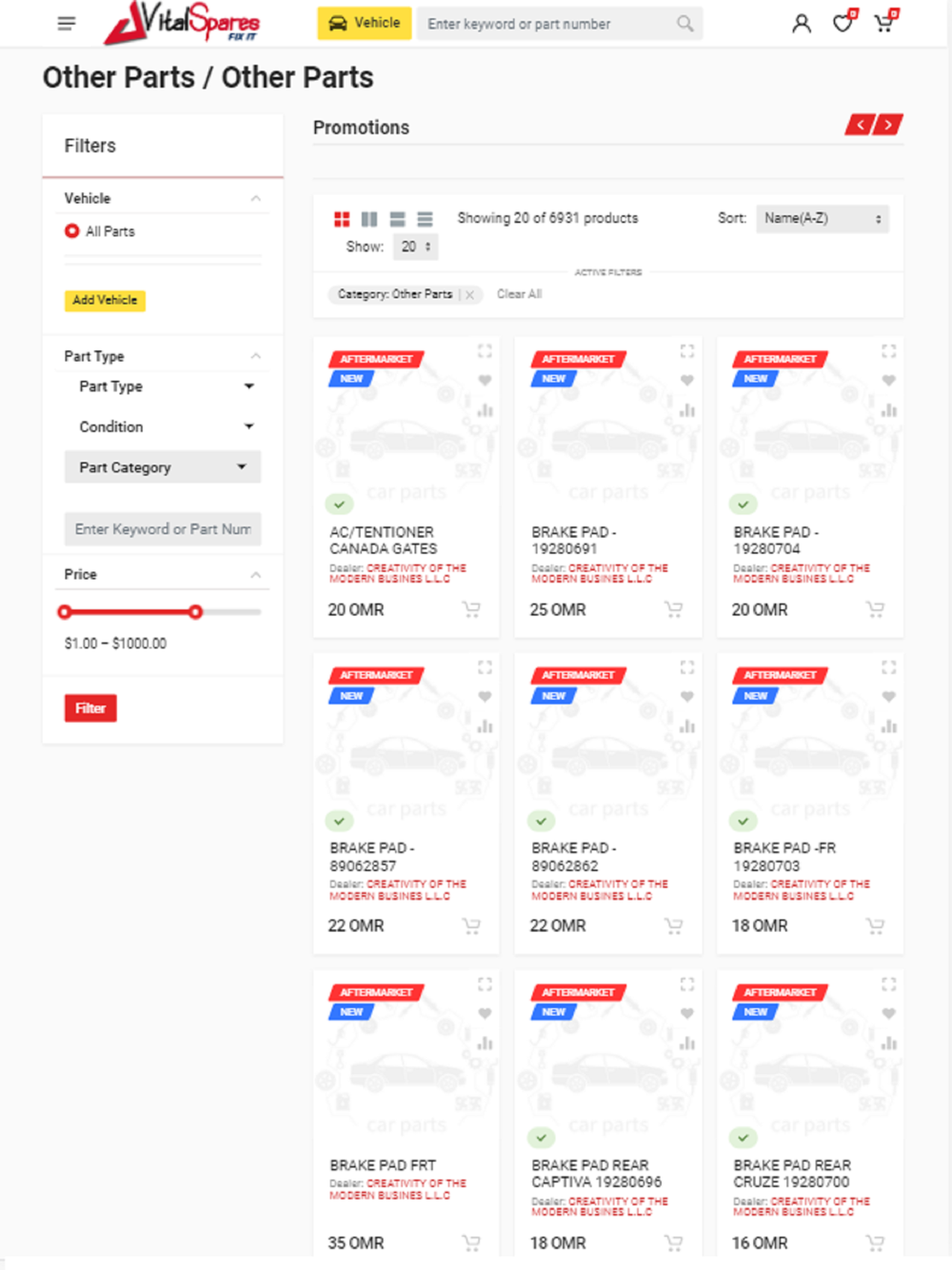Open the Sort Name(A-Z) dropdown
The image size is (952, 1270).
pyautogui.click(x=823, y=219)
